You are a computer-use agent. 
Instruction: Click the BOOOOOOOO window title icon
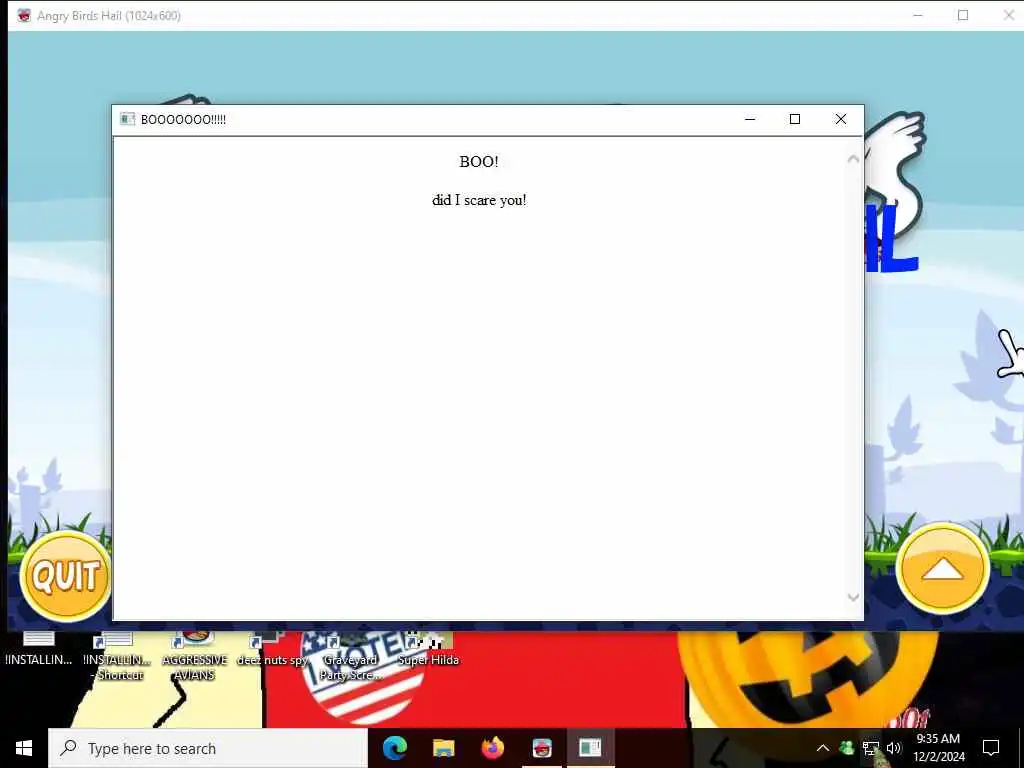[x=127, y=119]
